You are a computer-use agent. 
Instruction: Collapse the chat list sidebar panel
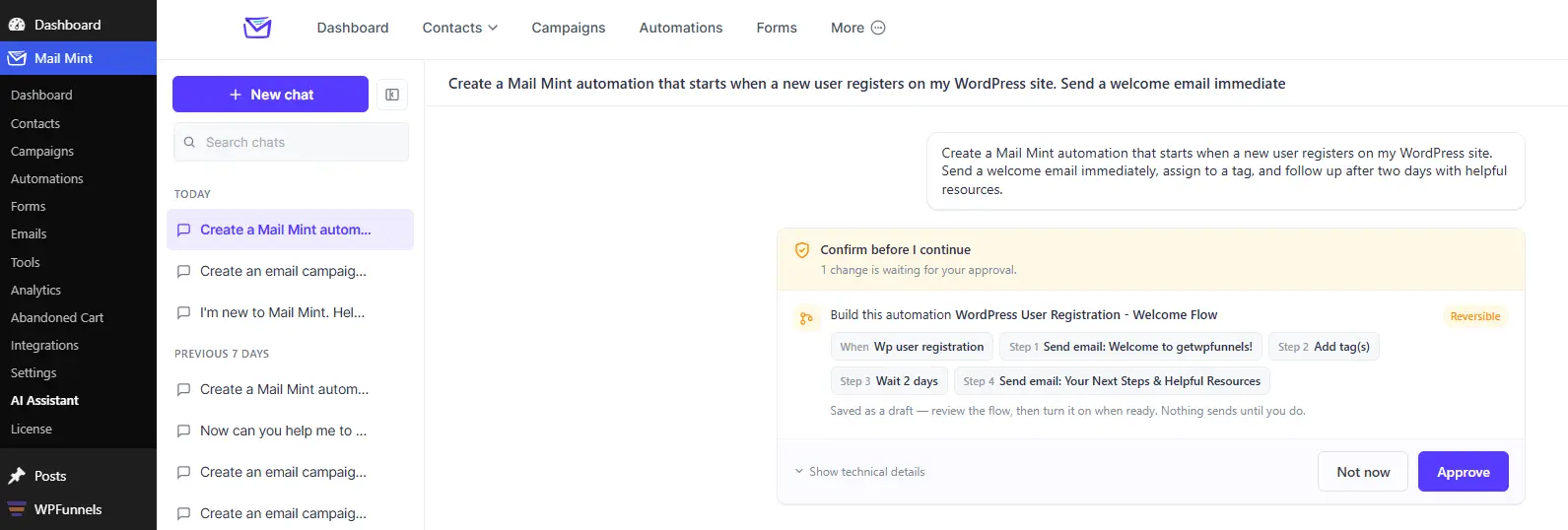(x=392, y=95)
